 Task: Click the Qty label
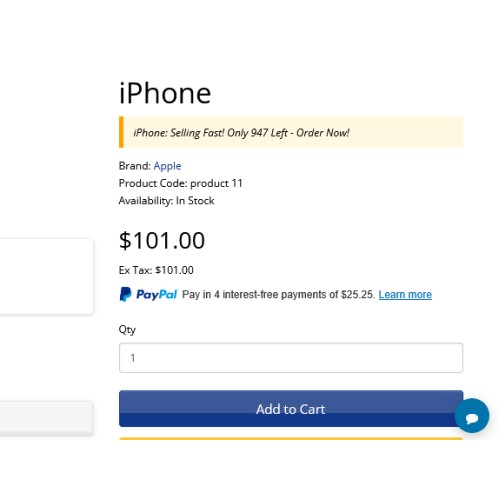pyautogui.click(x=127, y=330)
